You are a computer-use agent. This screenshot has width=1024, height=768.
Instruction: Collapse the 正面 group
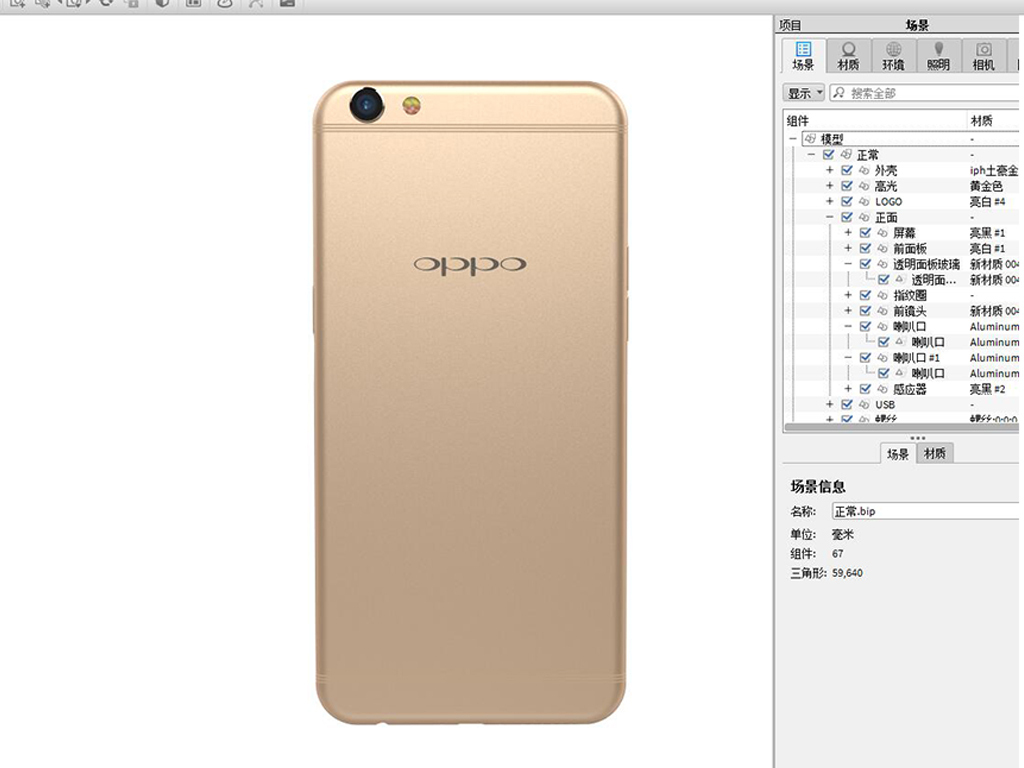[829, 217]
